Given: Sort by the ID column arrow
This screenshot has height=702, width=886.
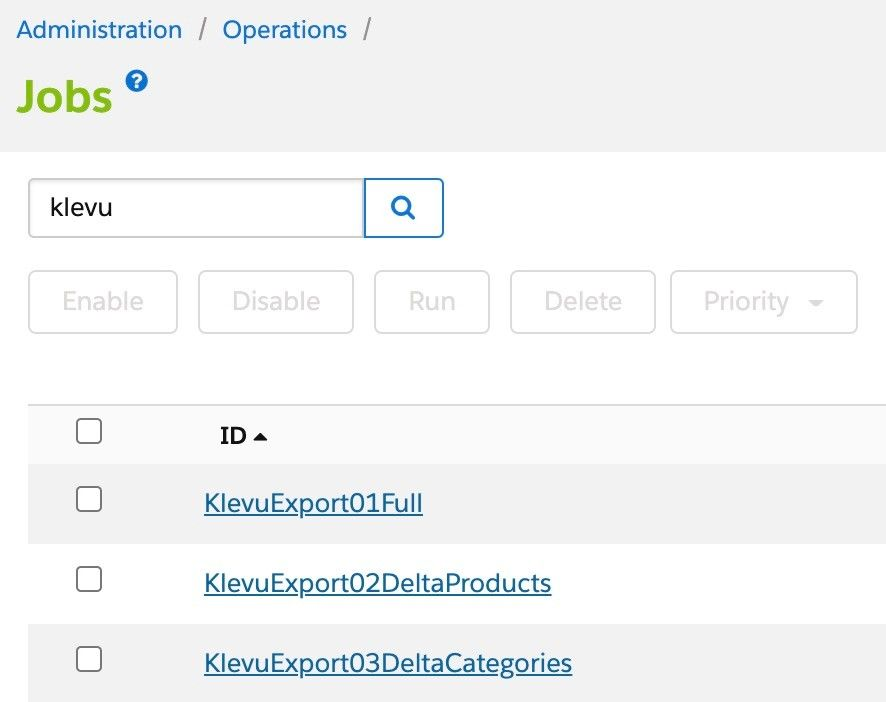Looking at the screenshot, I should [260, 436].
